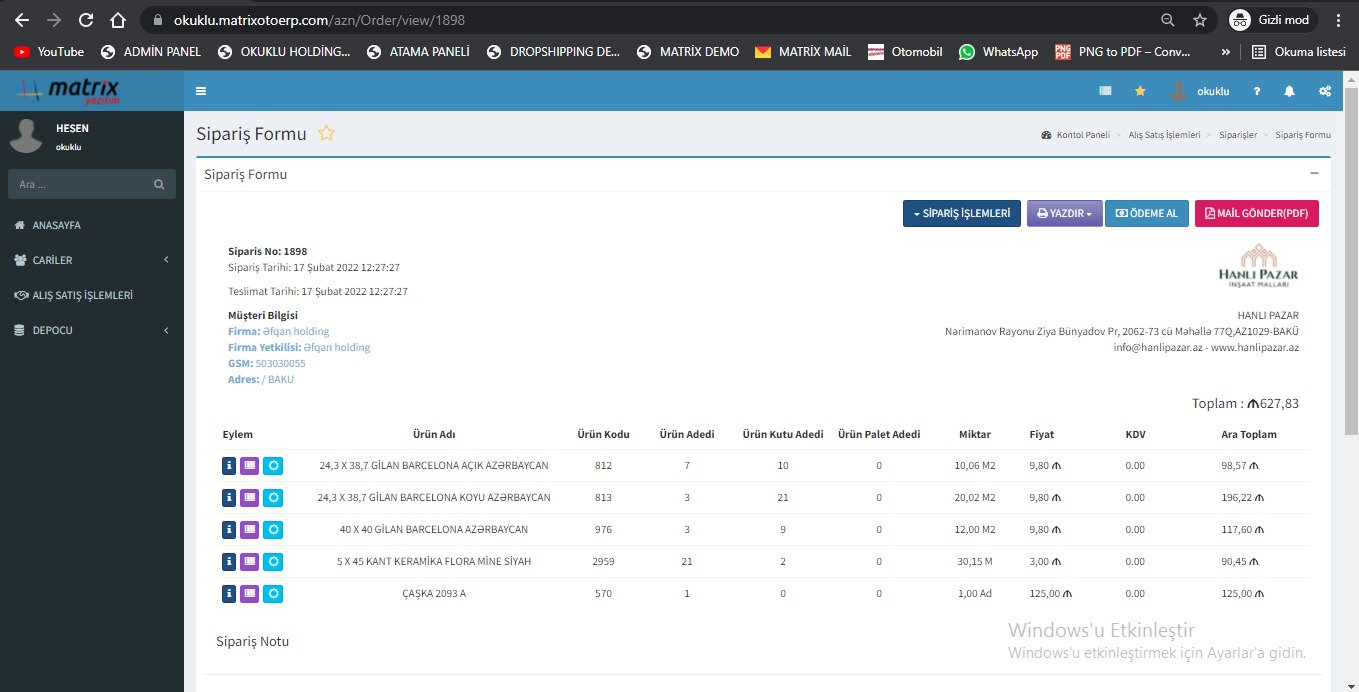Click the MAIL GÖNDER(PDF) button
This screenshot has width=1359, height=692.
coord(1256,214)
